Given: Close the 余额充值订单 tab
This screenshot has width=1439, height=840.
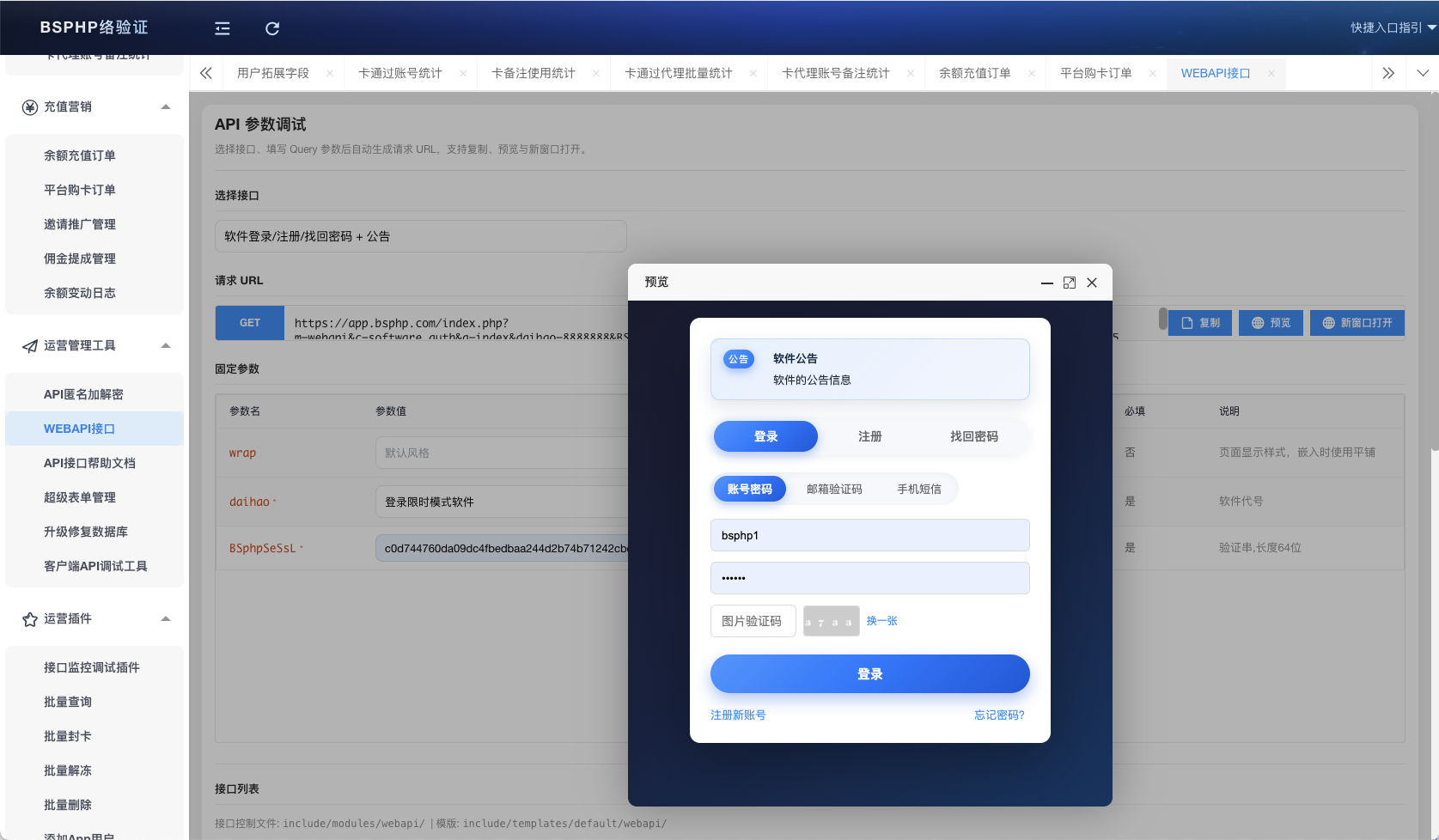Looking at the screenshot, I should pyautogui.click(x=1032, y=73).
